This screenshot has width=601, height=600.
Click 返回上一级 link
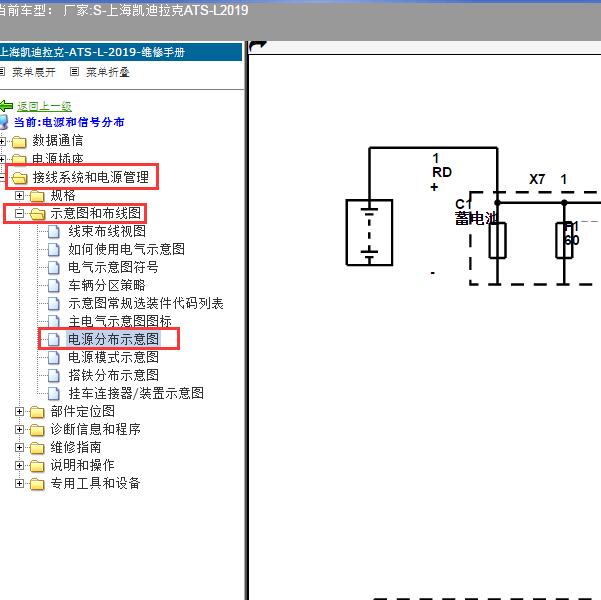(x=44, y=106)
